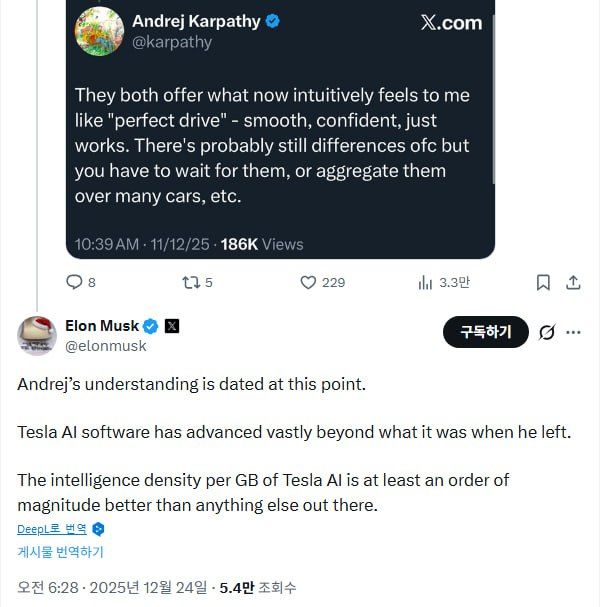This screenshot has width=603, height=607.
Task: Like the post with the heart icon
Action: pos(309,283)
